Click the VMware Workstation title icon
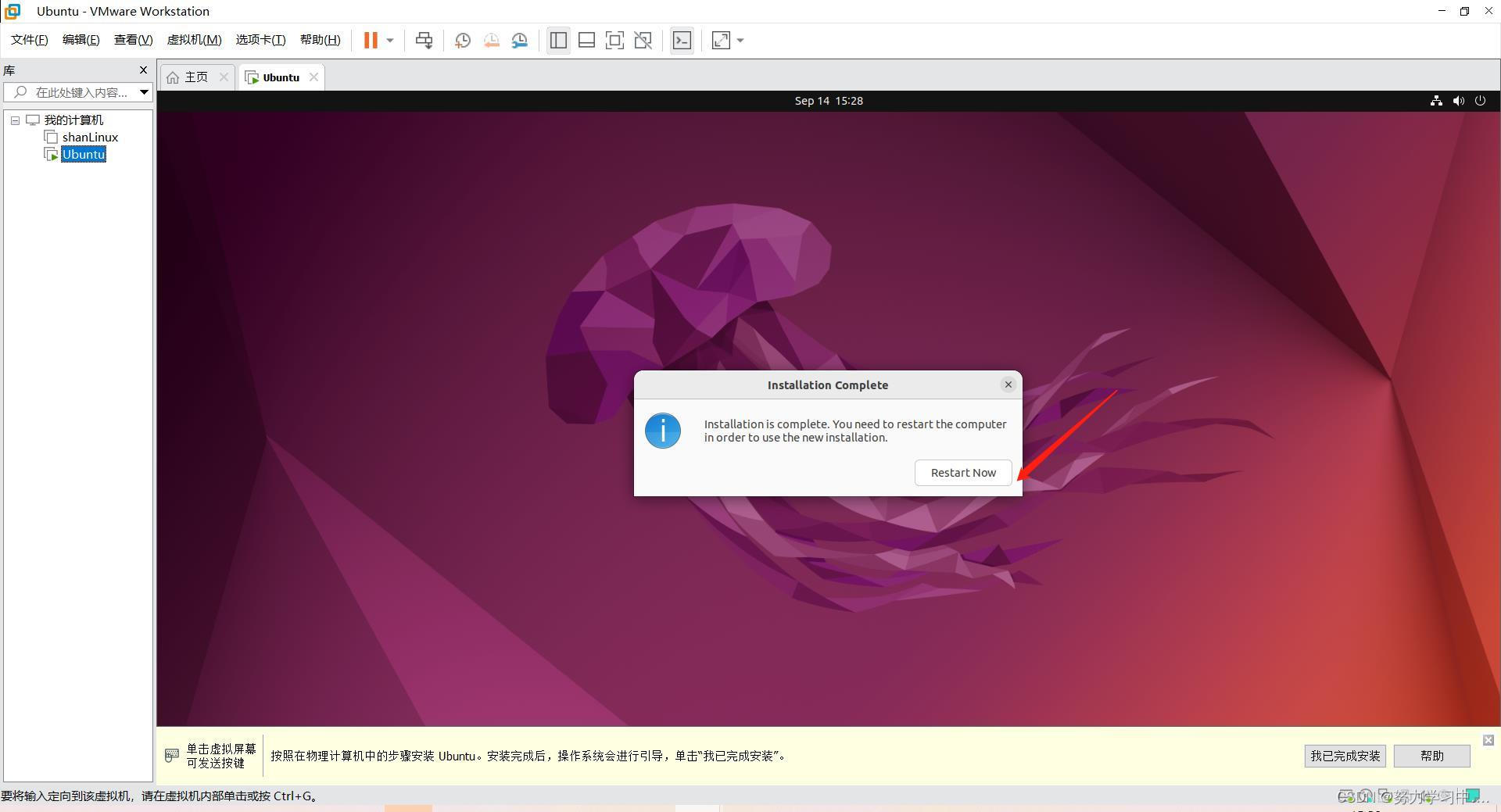 pyautogui.click(x=13, y=11)
